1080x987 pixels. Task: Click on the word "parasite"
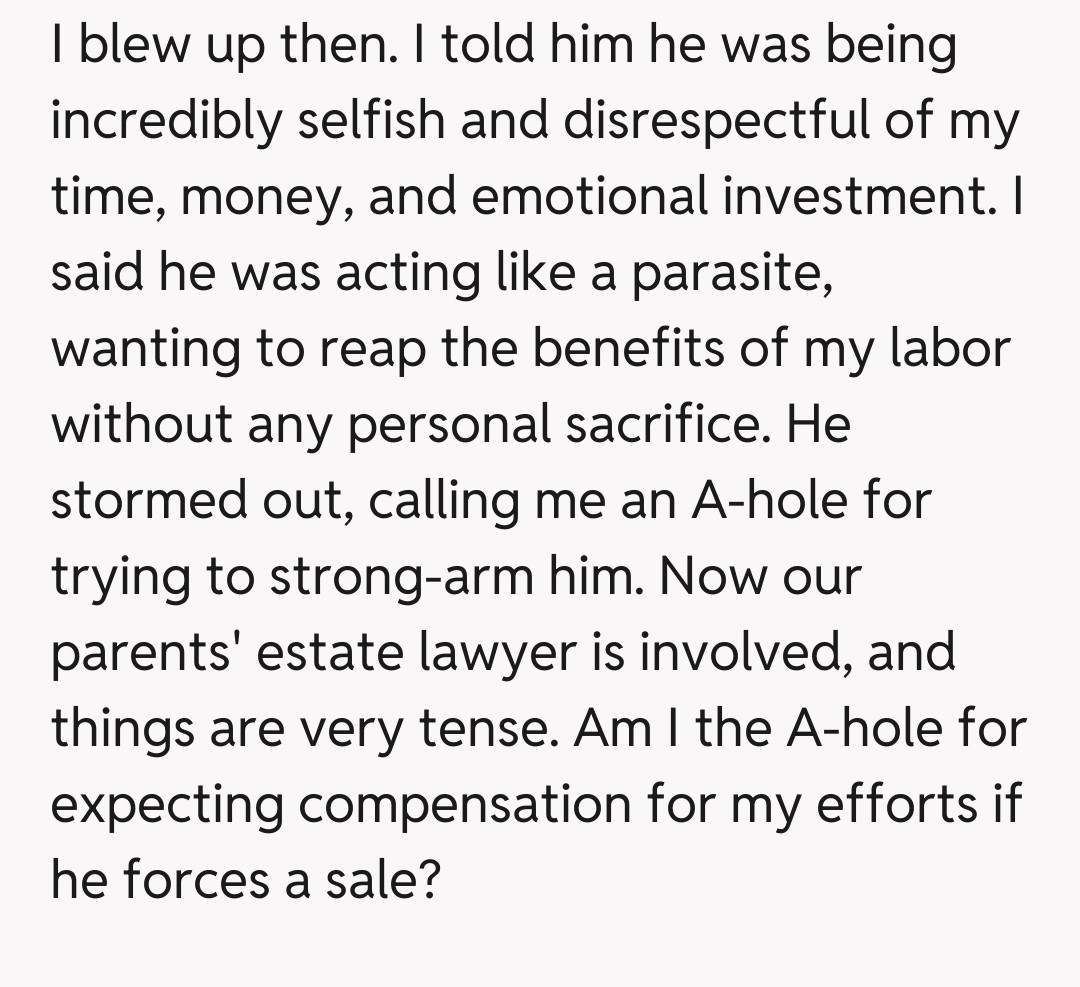[x=729, y=274]
